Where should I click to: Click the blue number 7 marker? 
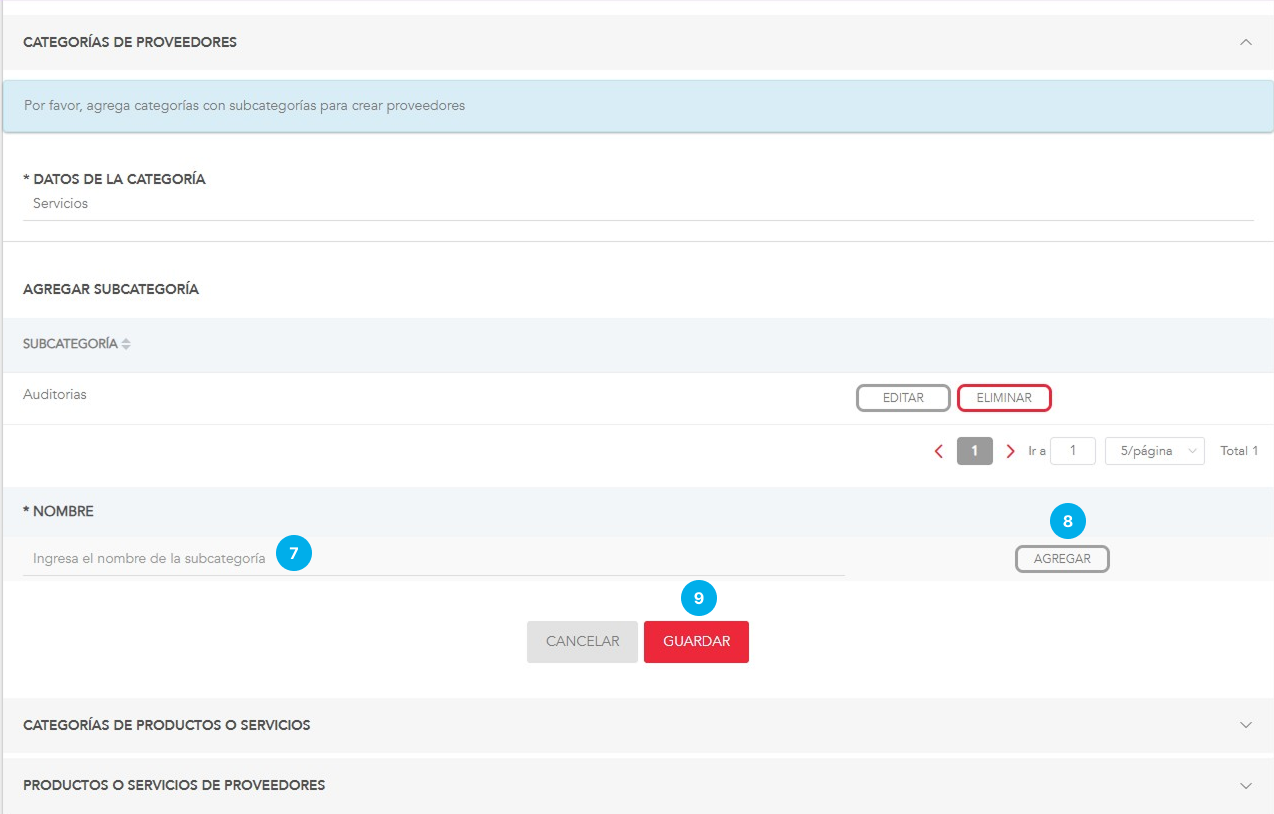click(x=294, y=553)
